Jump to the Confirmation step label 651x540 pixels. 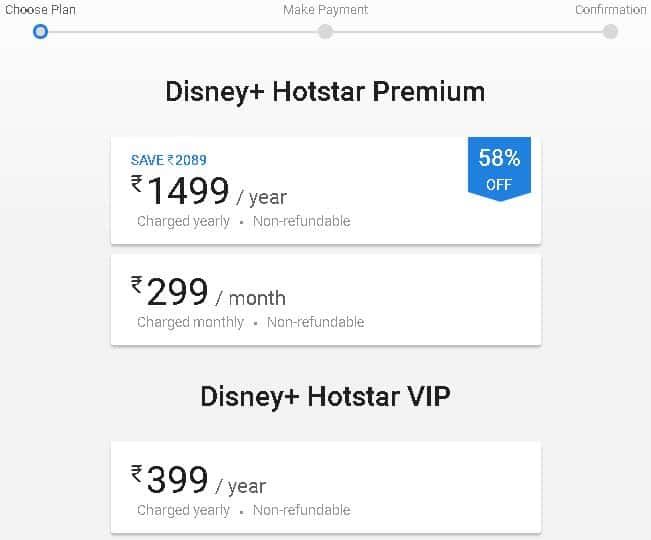(610, 10)
